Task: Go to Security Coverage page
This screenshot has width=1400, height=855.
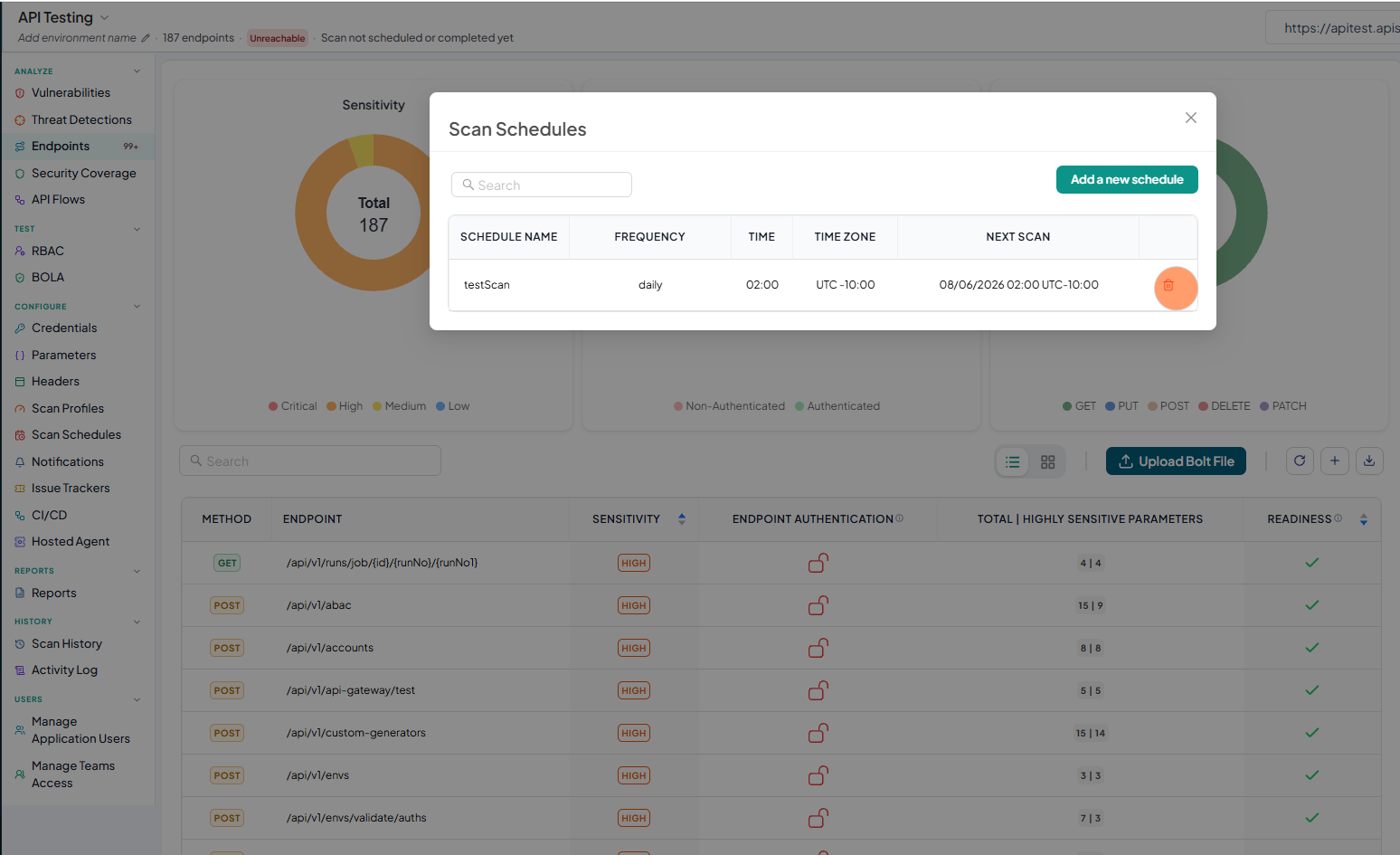Action: click(x=83, y=173)
